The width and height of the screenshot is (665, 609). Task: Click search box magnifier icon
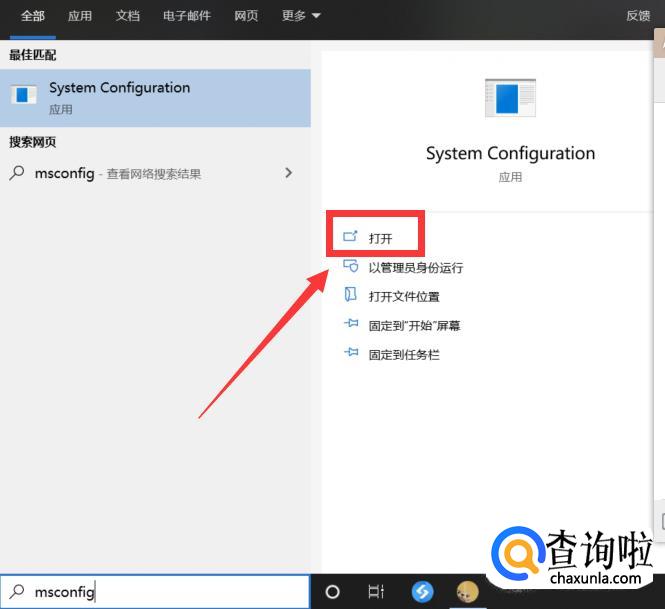tap(17, 591)
